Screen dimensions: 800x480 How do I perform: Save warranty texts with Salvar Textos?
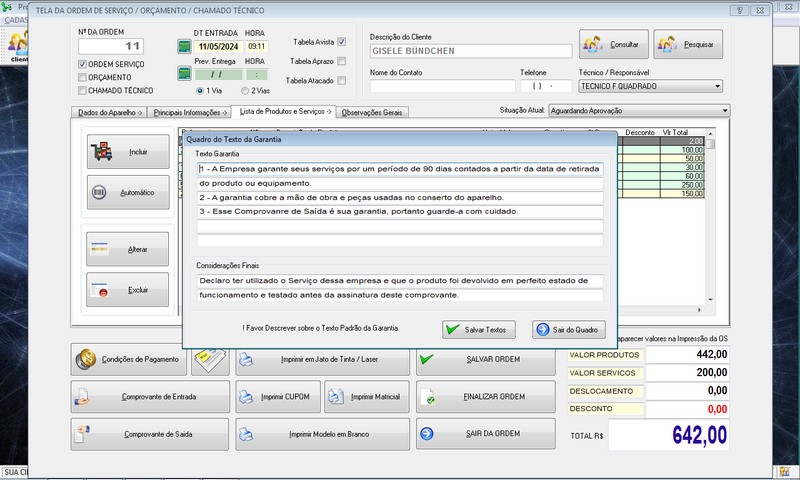pyautogui.click(x=479, y=330)
